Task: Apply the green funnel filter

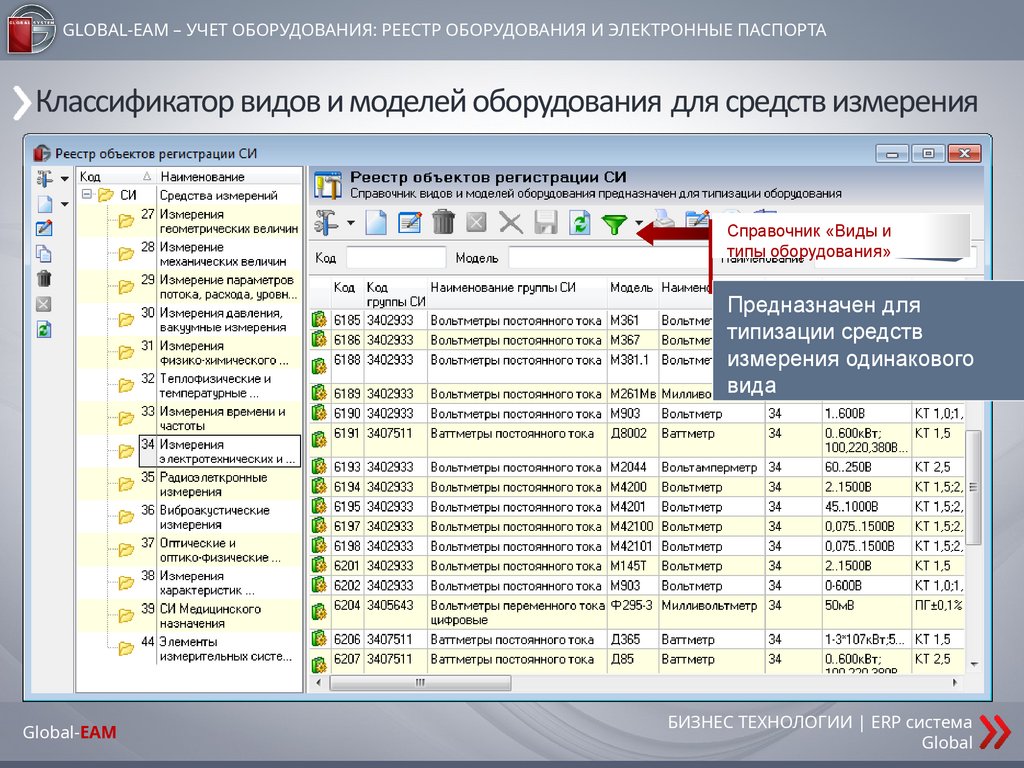Action: tap(614, 224)
